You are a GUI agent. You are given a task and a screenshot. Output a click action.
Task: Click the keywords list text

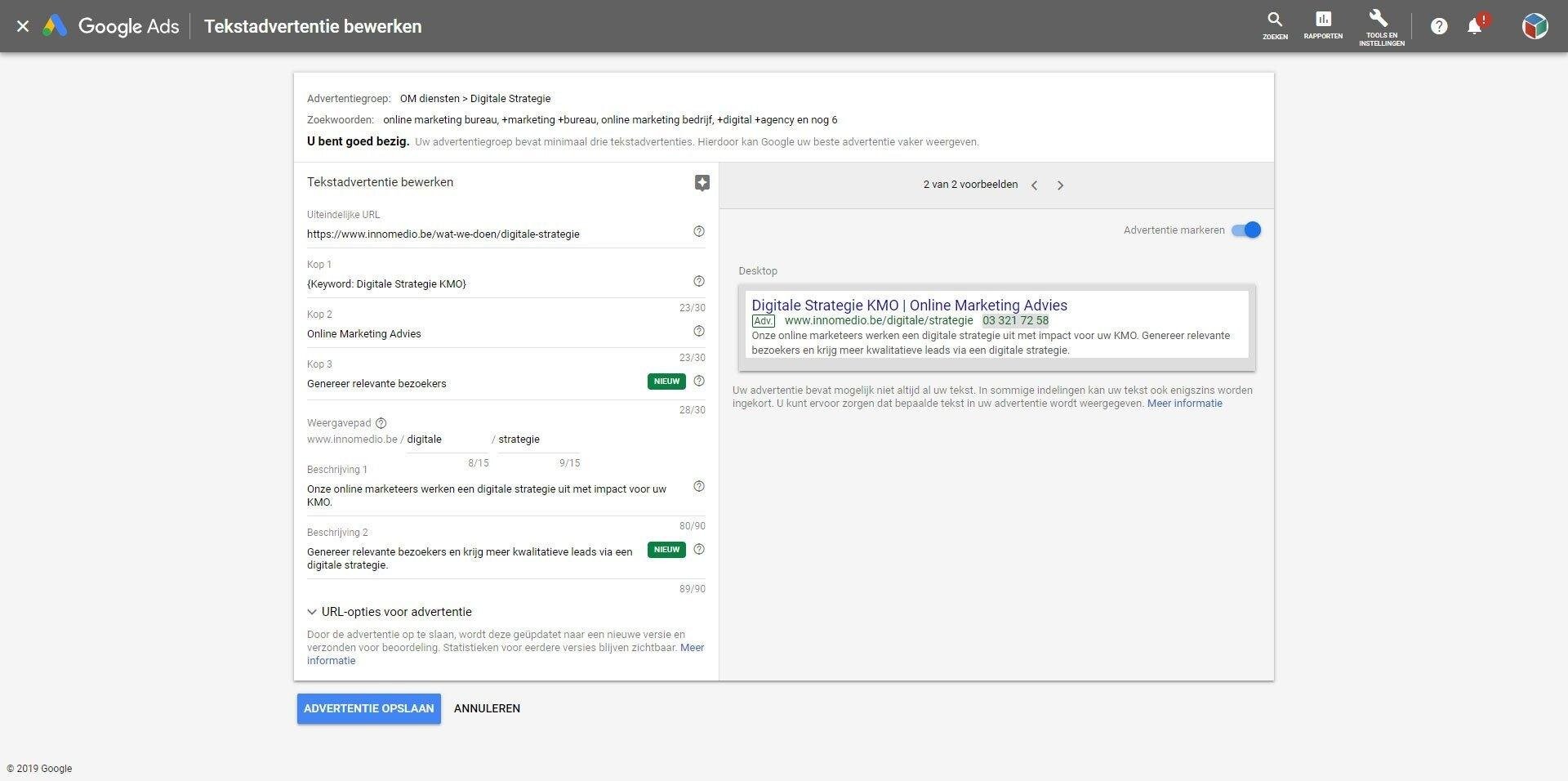610,120
